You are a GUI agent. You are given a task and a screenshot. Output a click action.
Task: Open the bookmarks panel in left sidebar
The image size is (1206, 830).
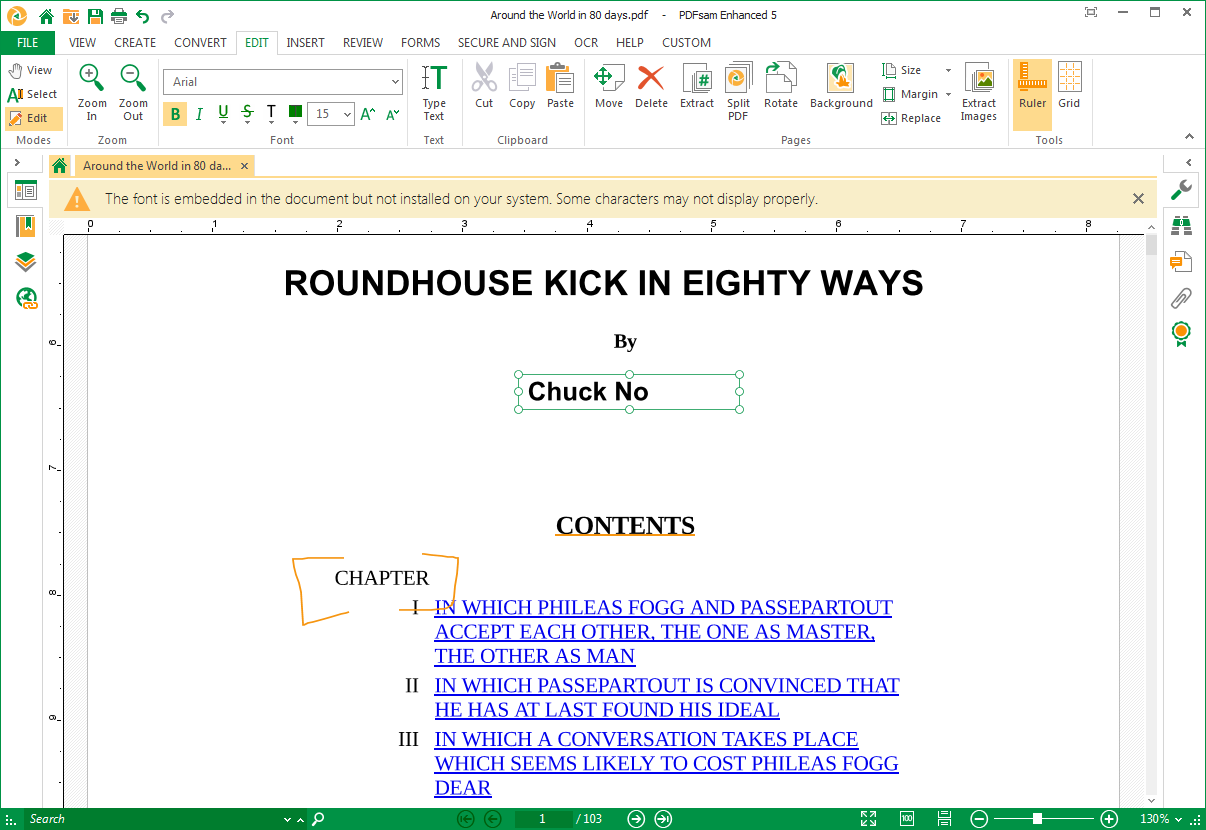click(26, 226)
